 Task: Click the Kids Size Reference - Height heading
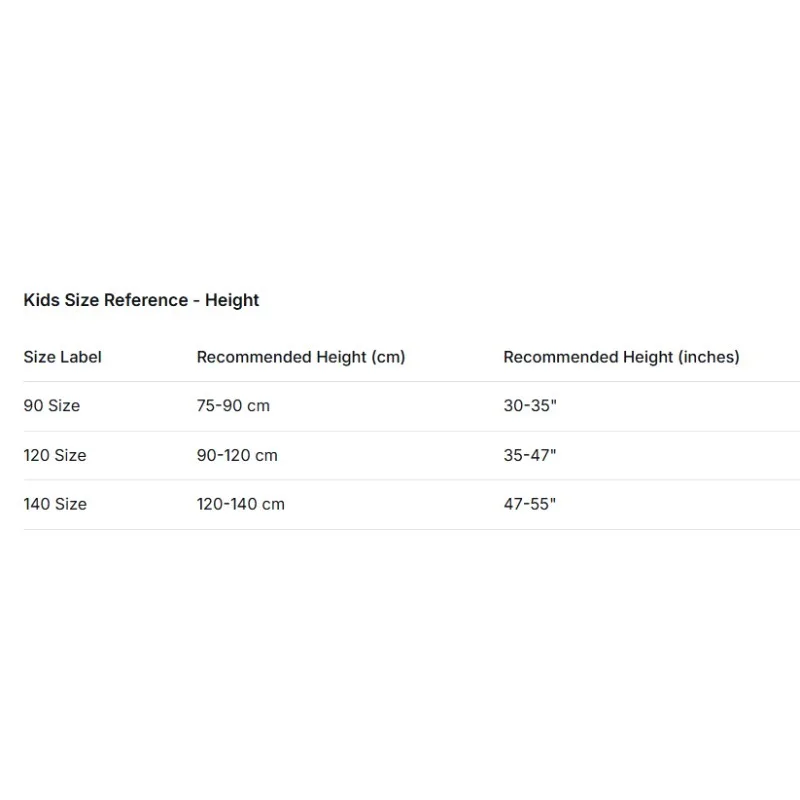(x=141, y=300)
